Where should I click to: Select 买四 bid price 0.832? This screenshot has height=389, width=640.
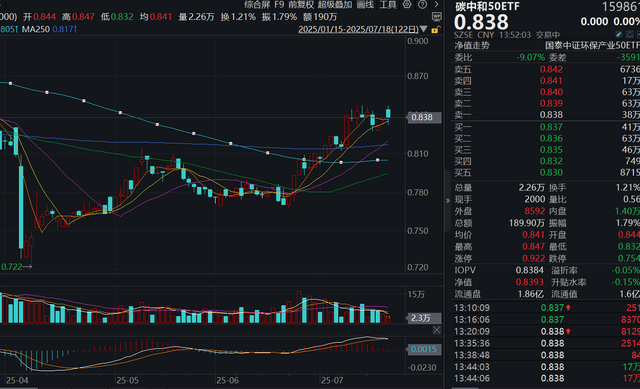click(x=551, y=162)
